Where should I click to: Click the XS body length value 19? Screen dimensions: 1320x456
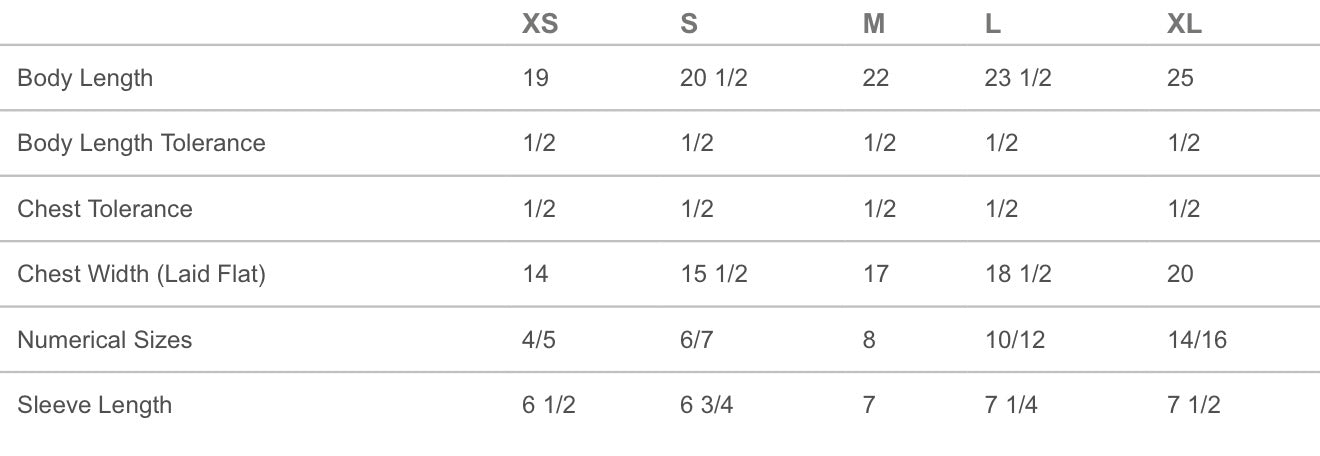(536, 78)
